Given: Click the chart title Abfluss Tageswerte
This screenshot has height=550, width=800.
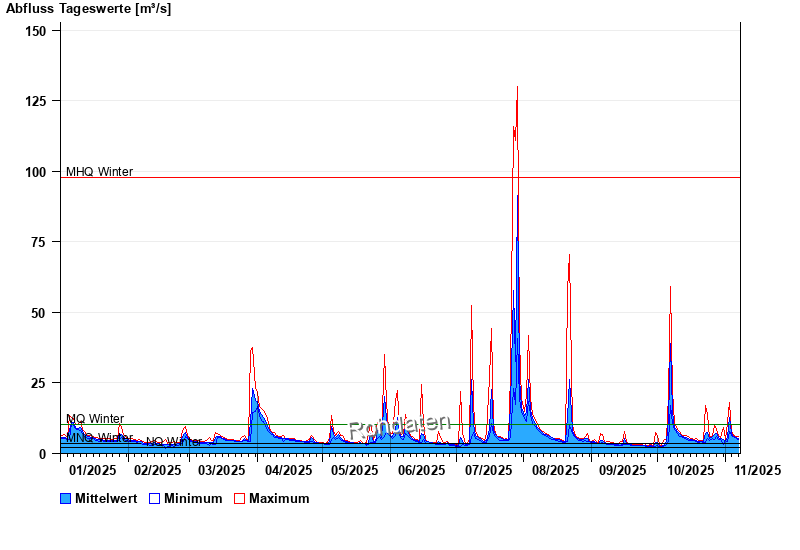Looking at the screenshot, I should tap(88, 9).
